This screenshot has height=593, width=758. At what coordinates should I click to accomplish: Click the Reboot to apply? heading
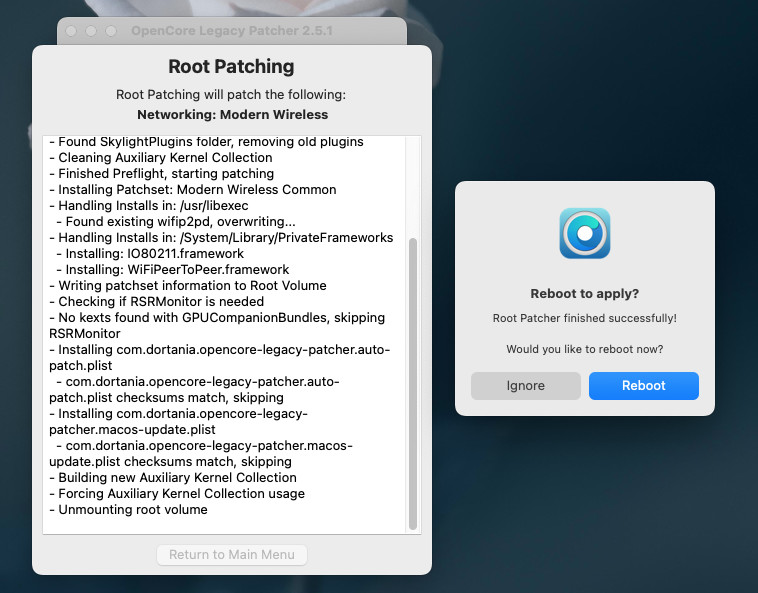click(x=584, y=293)
